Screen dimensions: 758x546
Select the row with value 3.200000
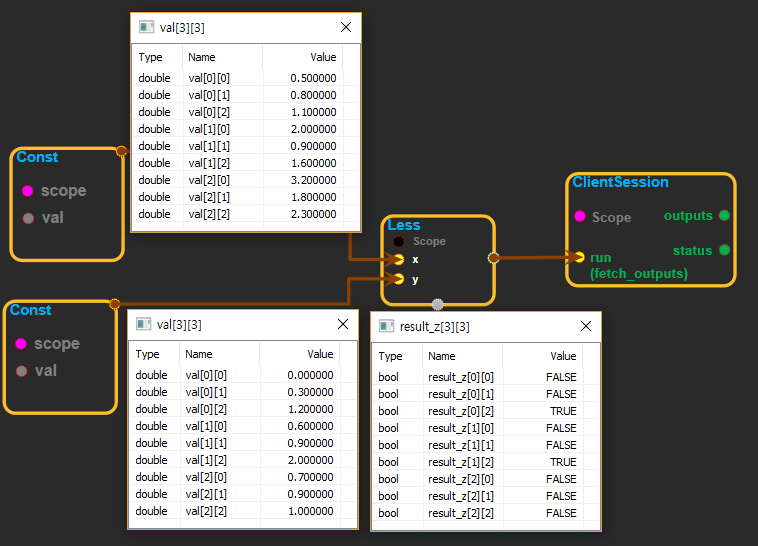pyautogui.click(x=245, y=180)
